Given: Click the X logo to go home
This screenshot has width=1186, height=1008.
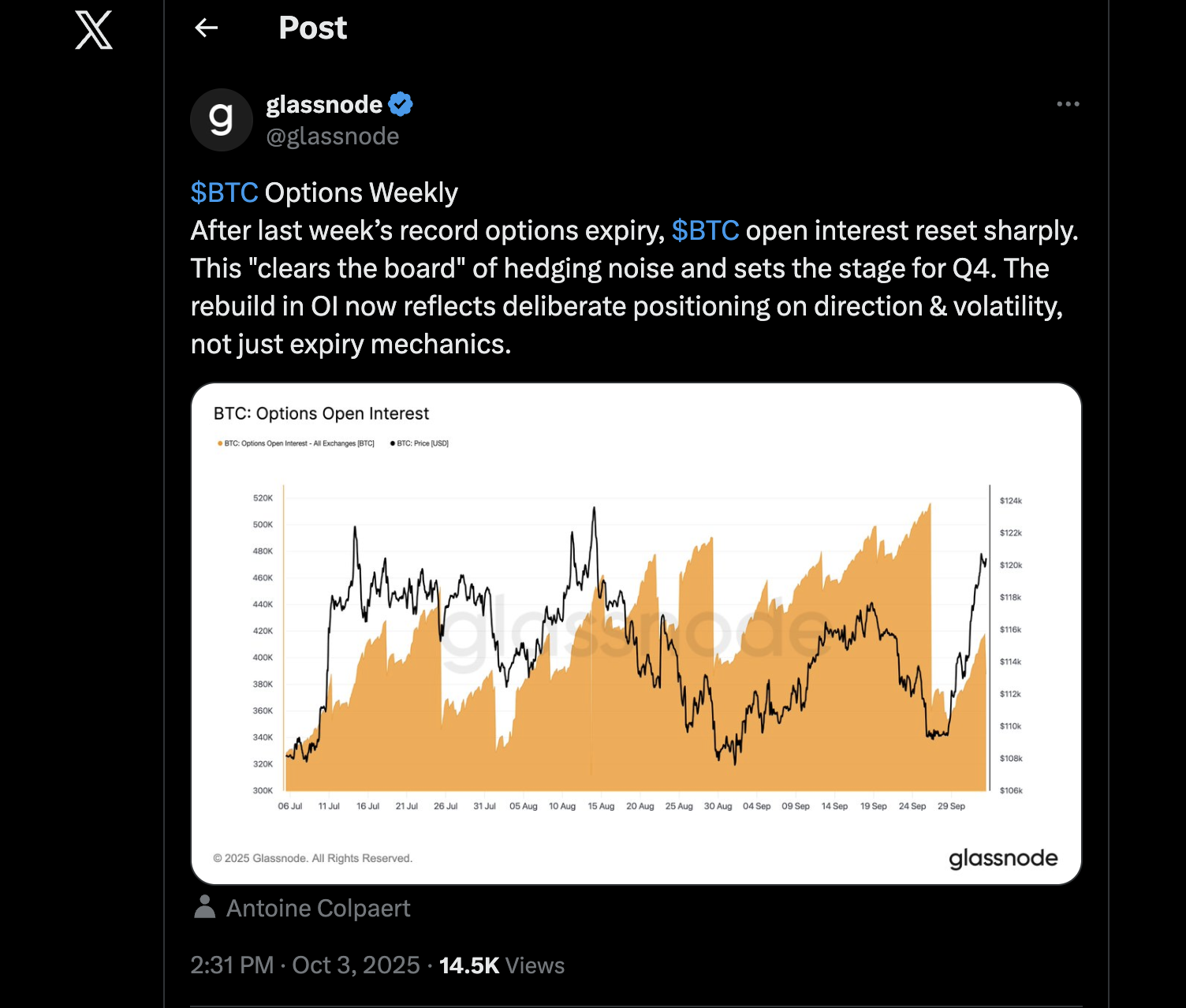Looking at the screenshot, I should pos(93,31).
